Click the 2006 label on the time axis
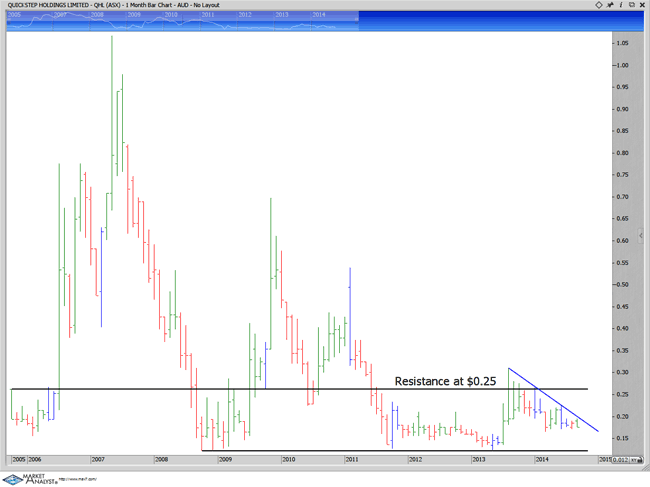 35,459
